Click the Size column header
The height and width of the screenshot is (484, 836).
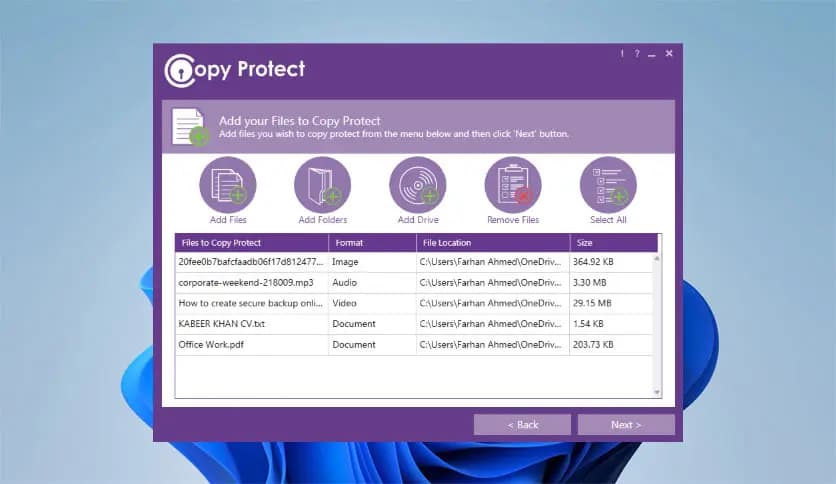[x=614, y=243]
